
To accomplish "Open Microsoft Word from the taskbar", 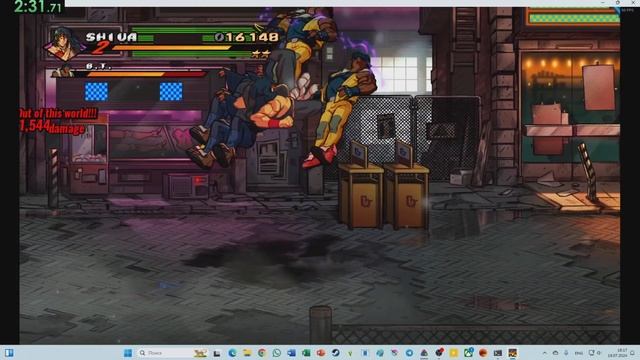I will tap(291, 353).
